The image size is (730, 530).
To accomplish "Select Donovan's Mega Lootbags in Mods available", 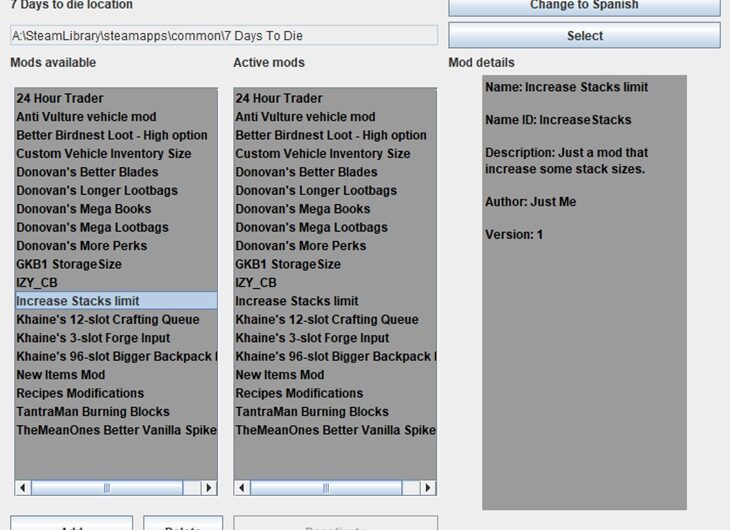I will [x=116, y=227].
